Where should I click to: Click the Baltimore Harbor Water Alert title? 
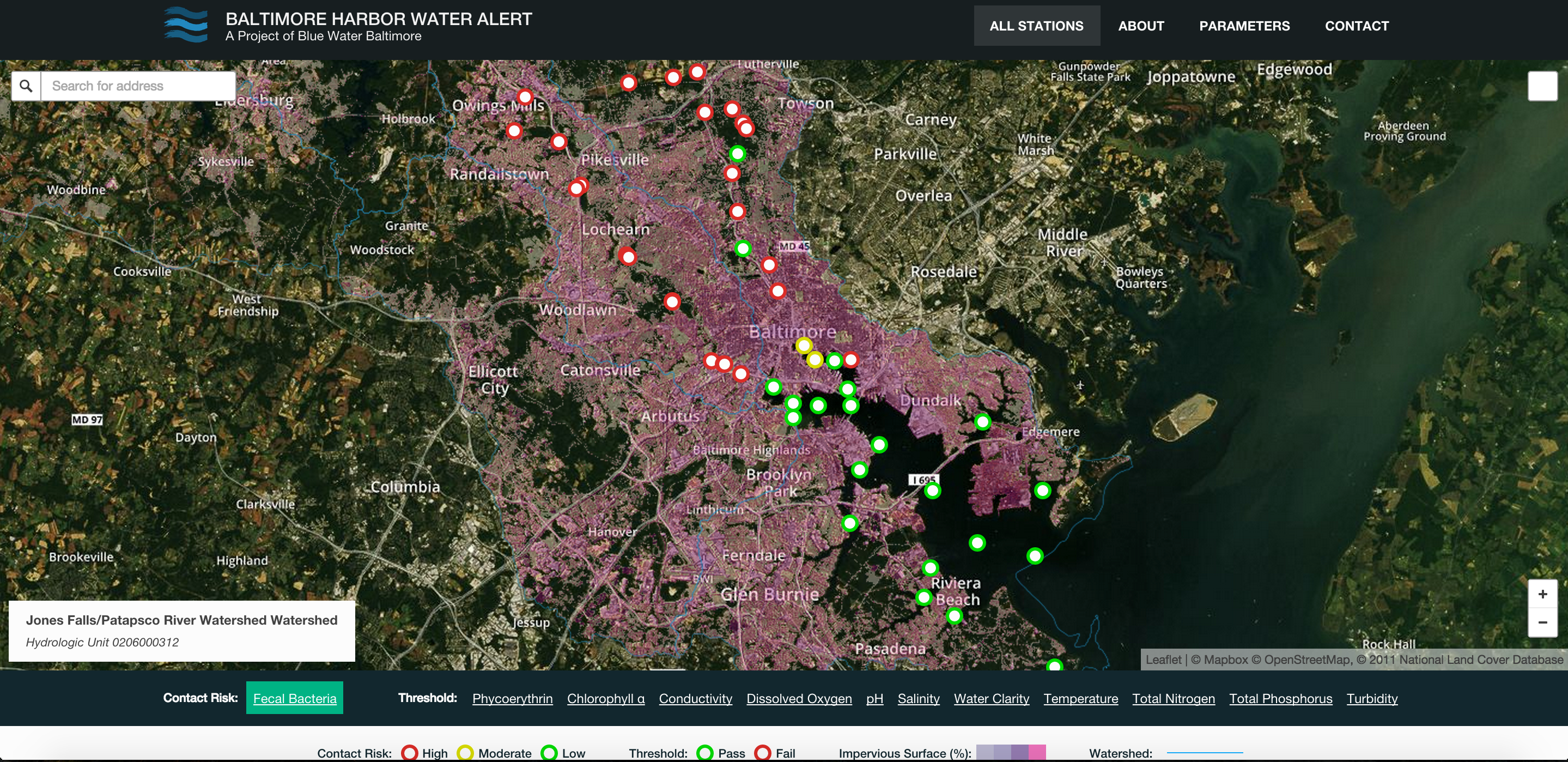[379, 19]
